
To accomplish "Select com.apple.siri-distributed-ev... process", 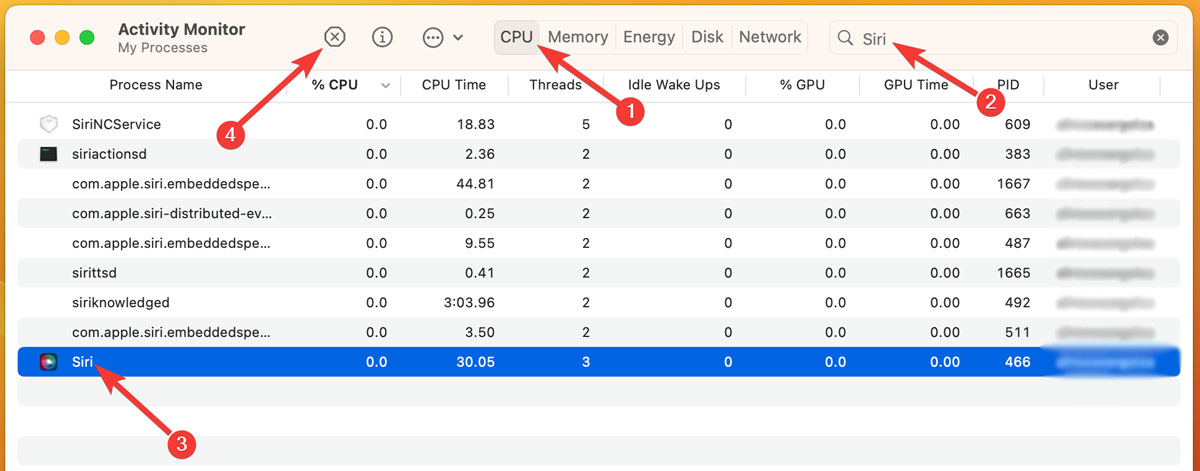I will click(600, 213).
